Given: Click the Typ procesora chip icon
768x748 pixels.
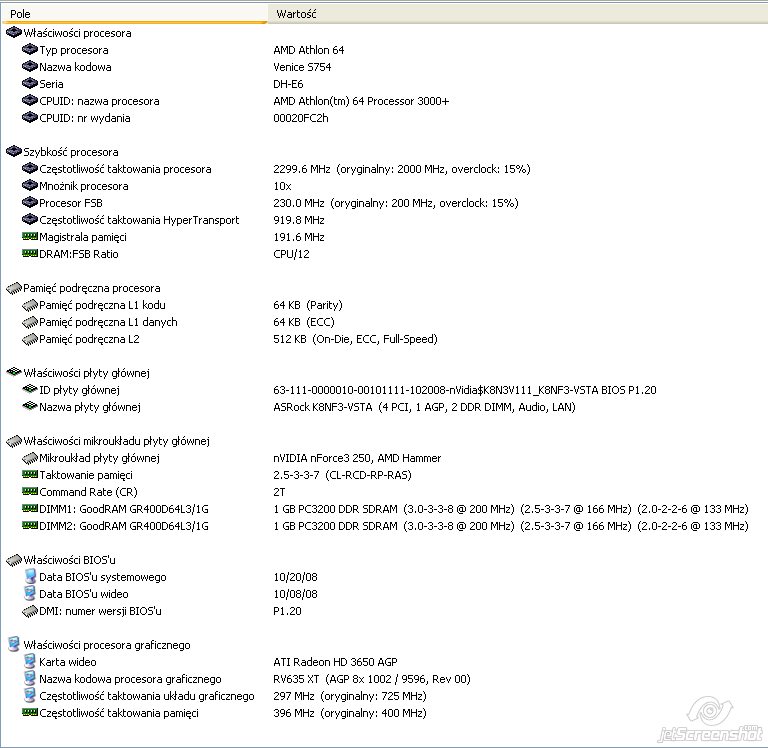Looking at the screenshot, I should click(30, 50).
